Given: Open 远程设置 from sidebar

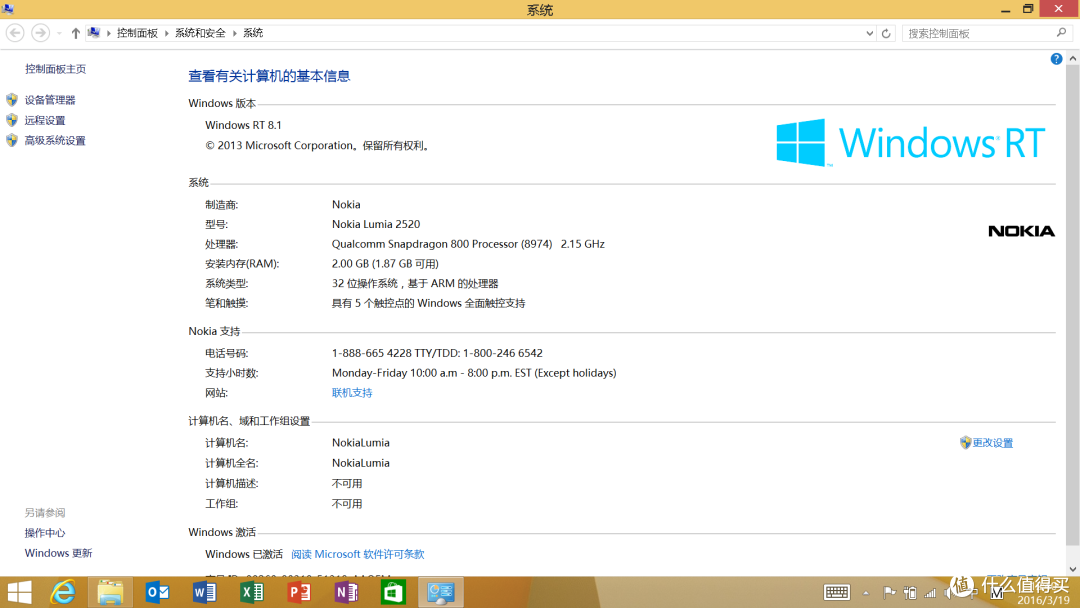Looking at the screenshot, I should click(x=45, y=120).
